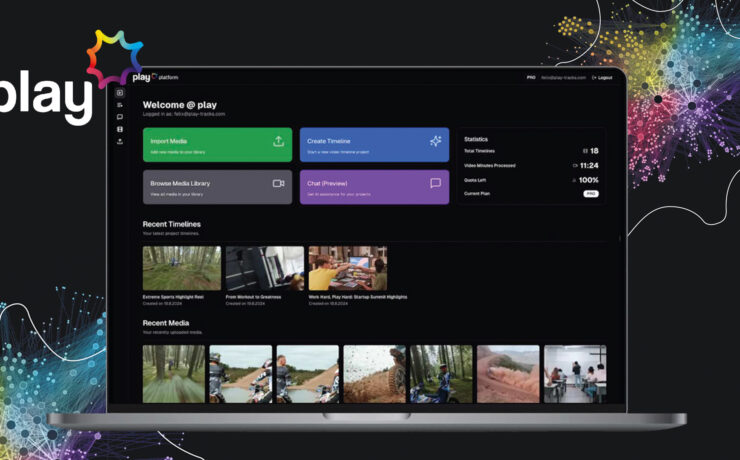This screenshot has width=740, height=460.
Task: Open the dashboard home sidebar icon
Action: point(120,93)
